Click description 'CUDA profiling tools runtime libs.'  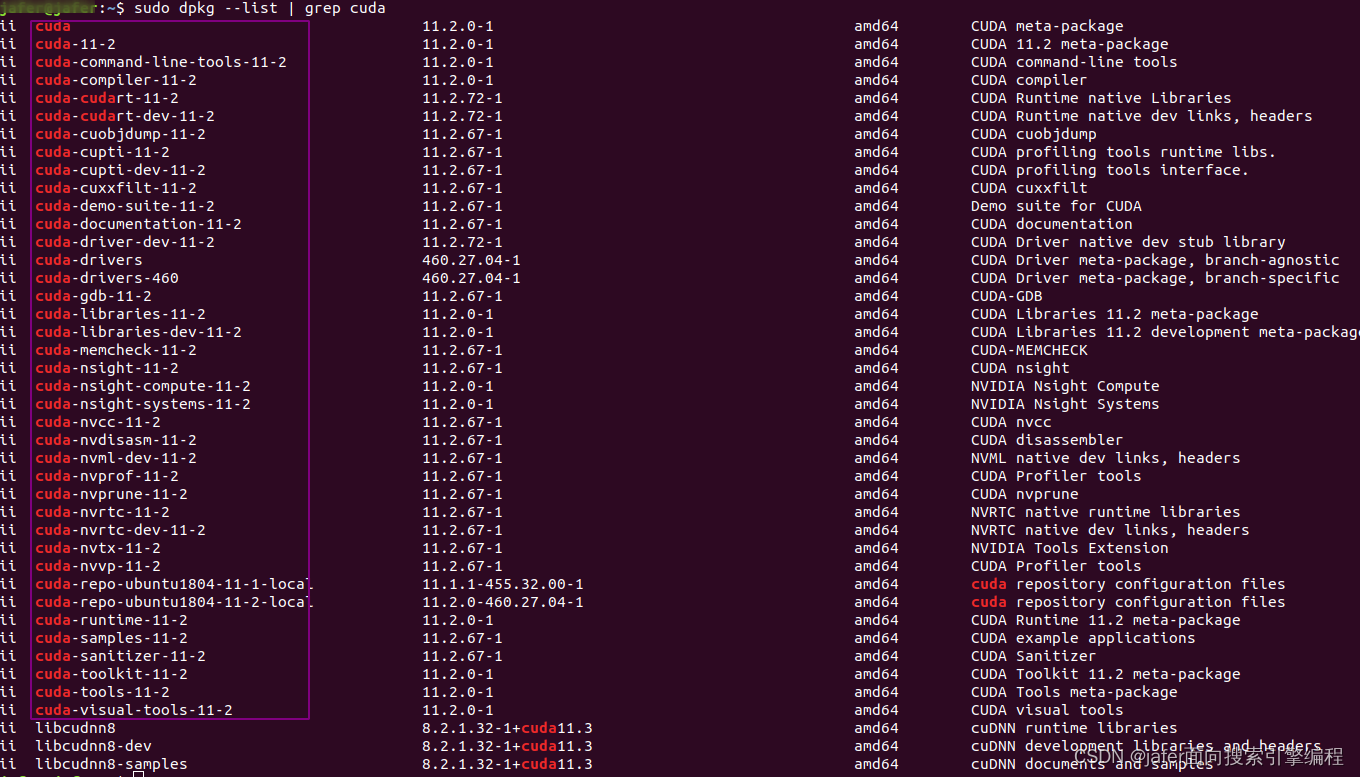tap(1124, 152)
